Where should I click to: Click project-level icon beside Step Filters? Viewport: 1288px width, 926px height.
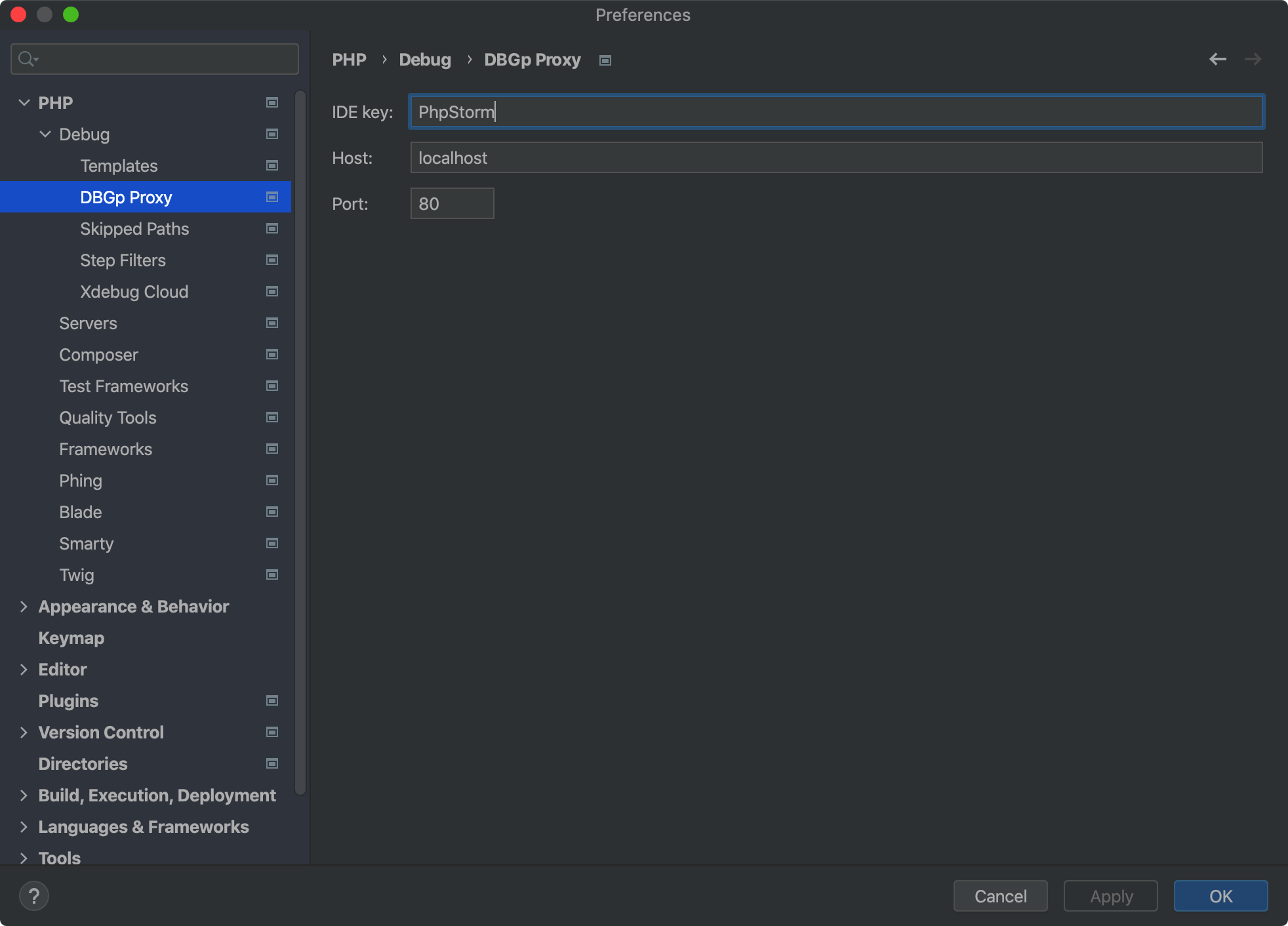272,260
